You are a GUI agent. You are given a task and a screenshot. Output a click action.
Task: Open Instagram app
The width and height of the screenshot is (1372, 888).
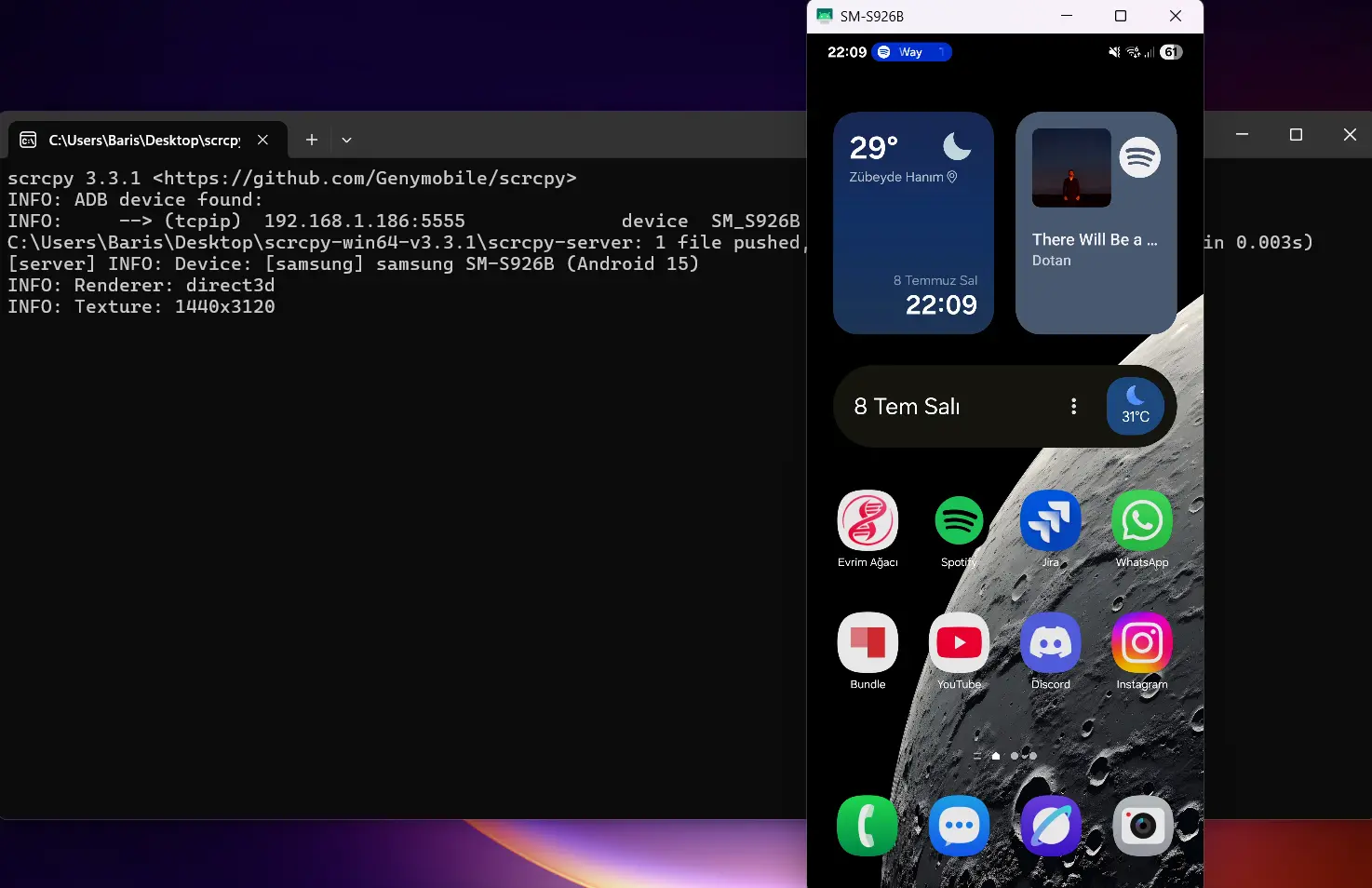pos(1142,642)
